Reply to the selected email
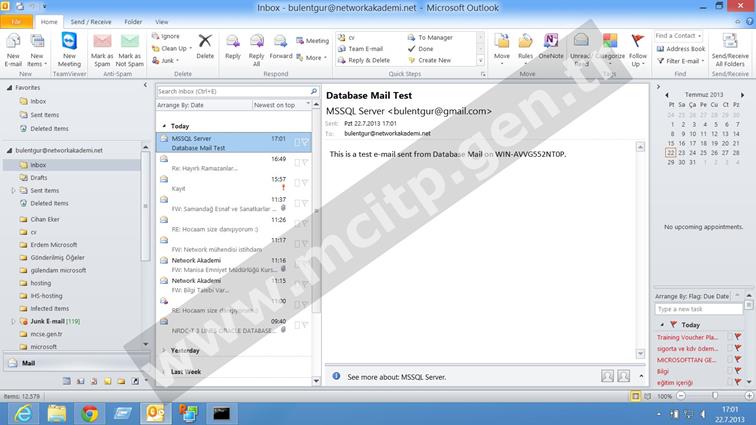 pyautogui.click(x=233, y=47)
